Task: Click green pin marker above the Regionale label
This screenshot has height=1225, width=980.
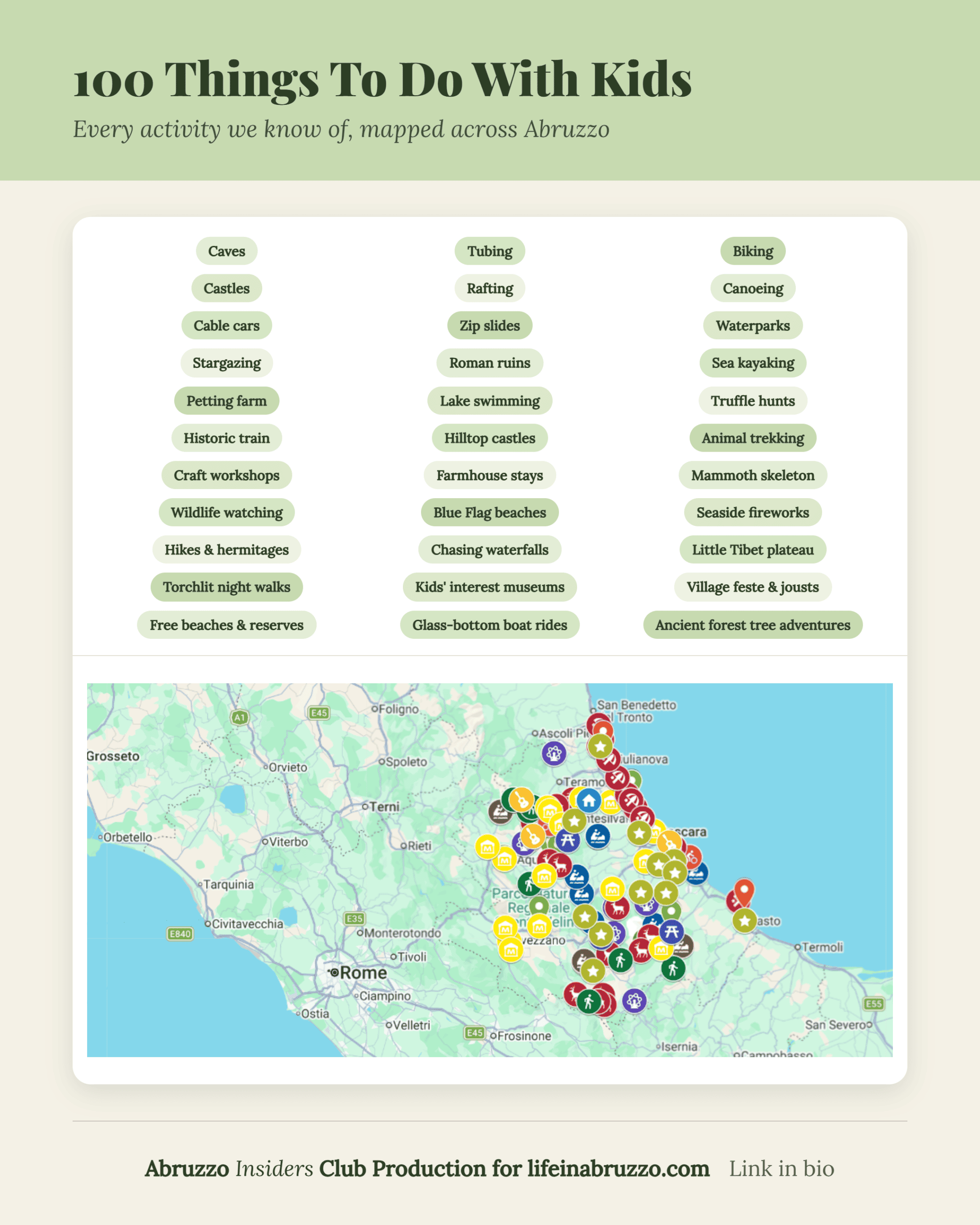Action: [x=539, y=906]
